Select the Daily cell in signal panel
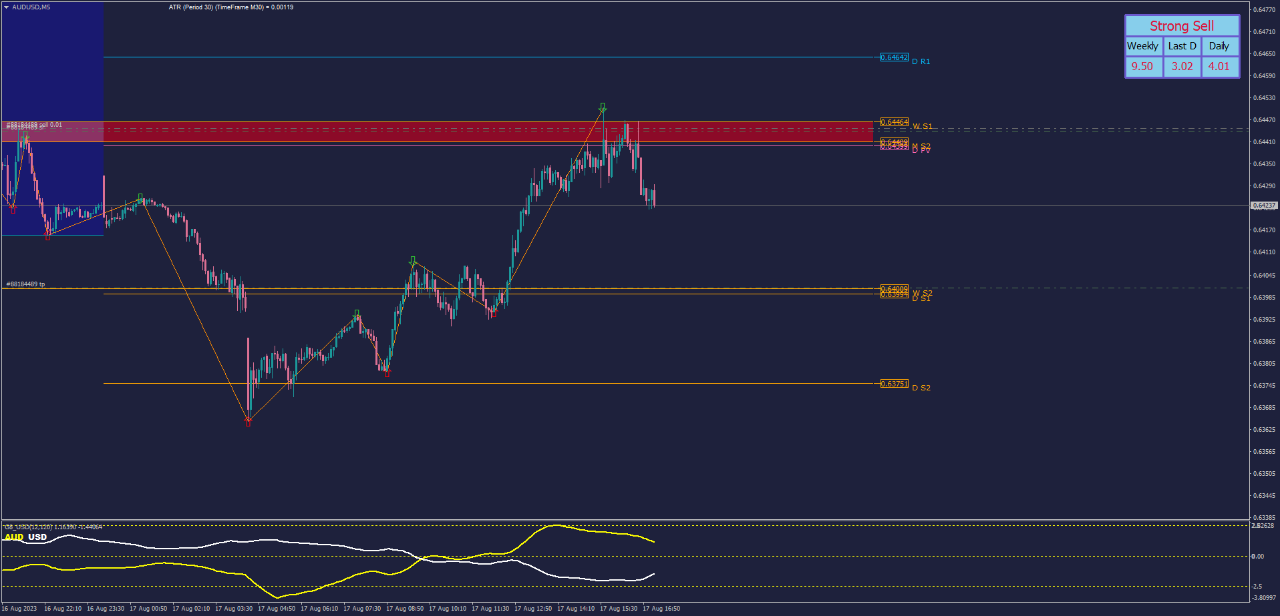Image resolution: width=1280 pixels, height=616 pixels. coord(1220,46)
